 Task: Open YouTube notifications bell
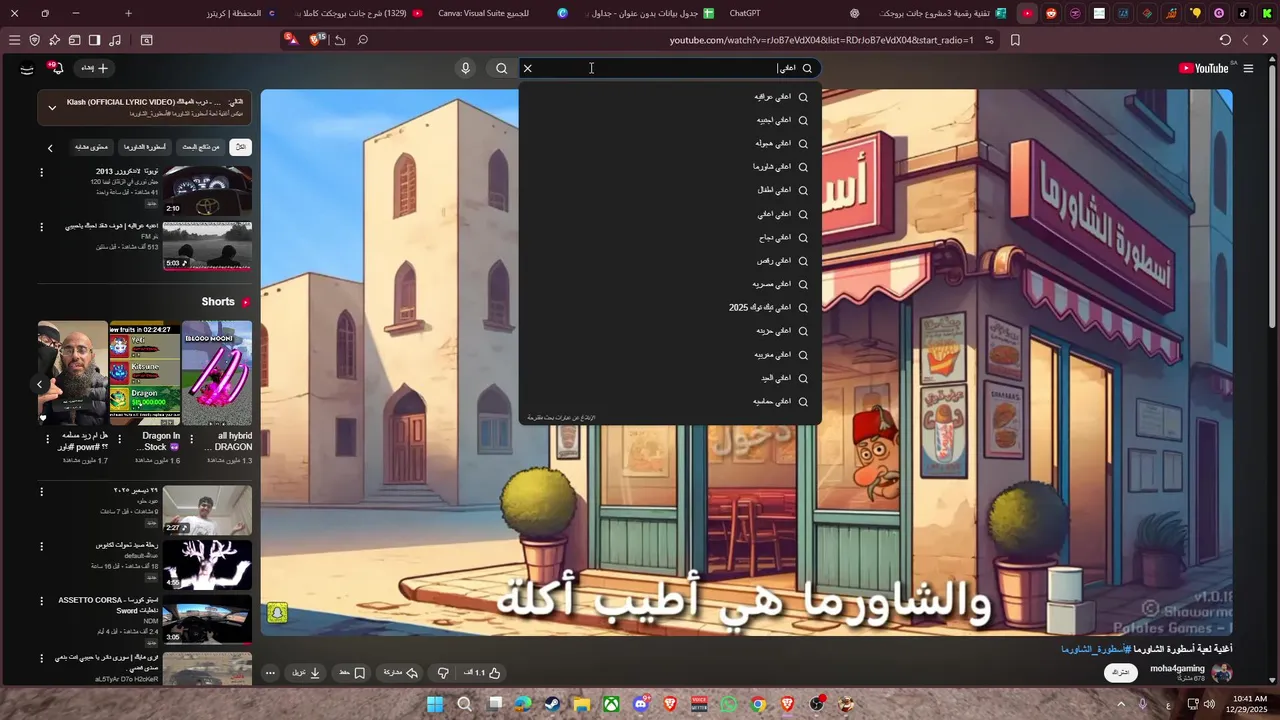click(57, 68)
